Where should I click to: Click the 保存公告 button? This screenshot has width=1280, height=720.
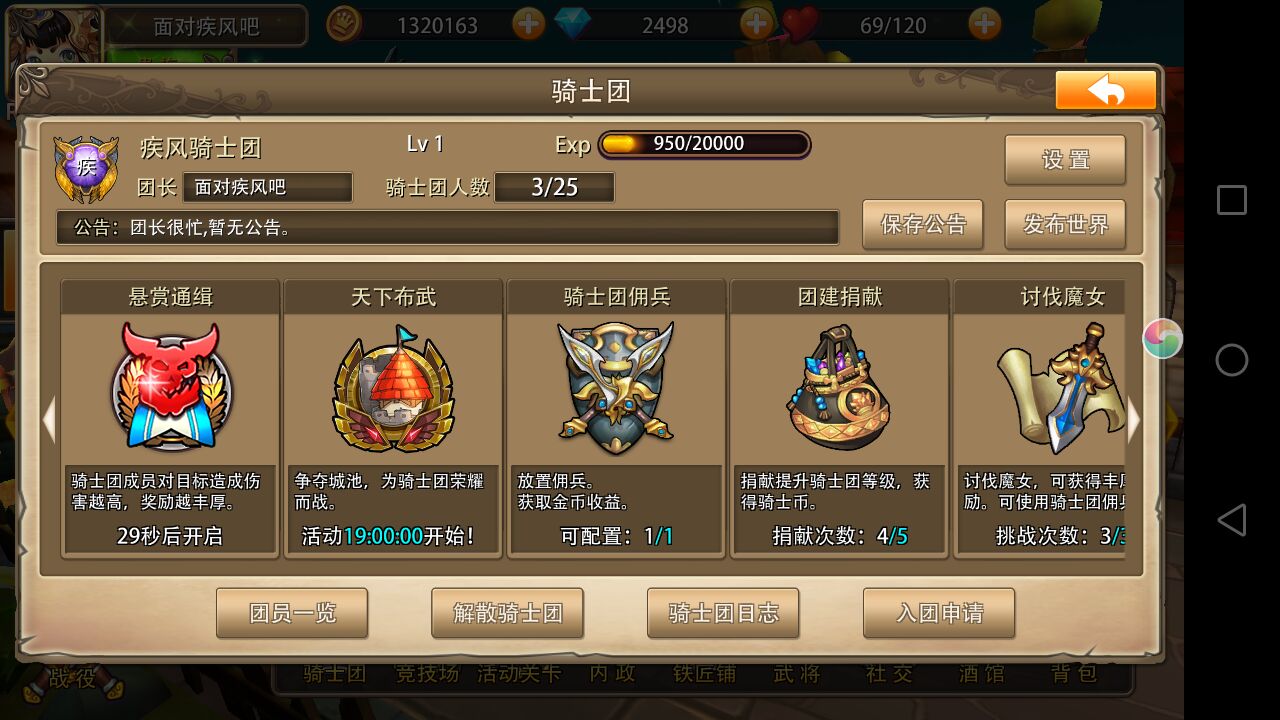923,224
